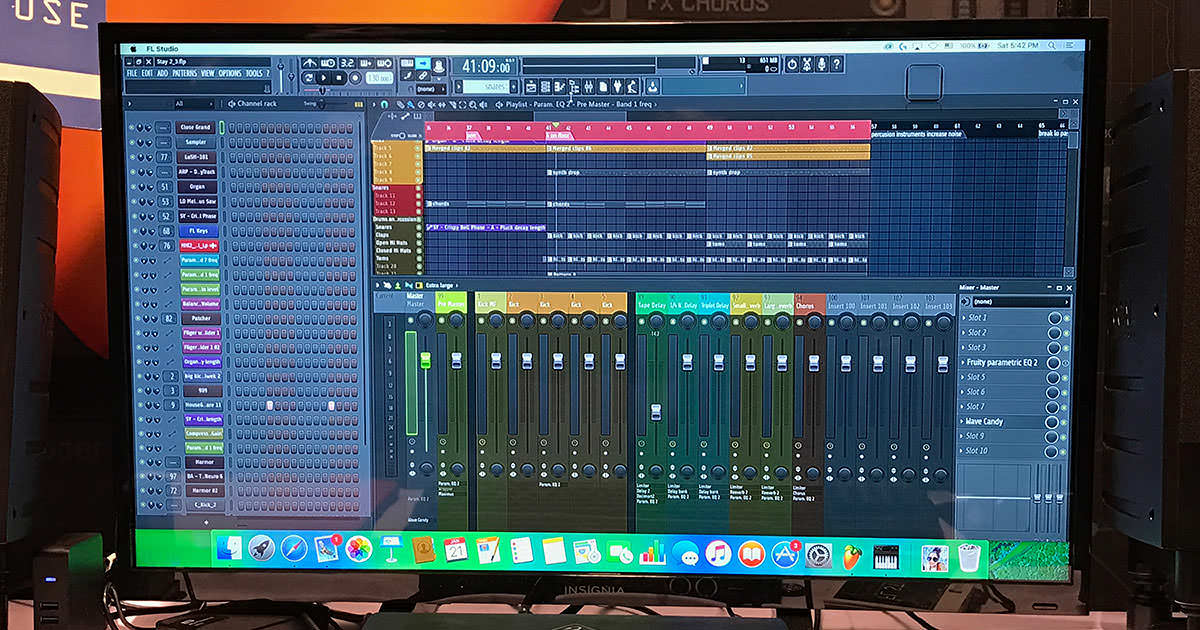Click the Play button in transport
This screenshot has width=1200, height=630.
324,78
